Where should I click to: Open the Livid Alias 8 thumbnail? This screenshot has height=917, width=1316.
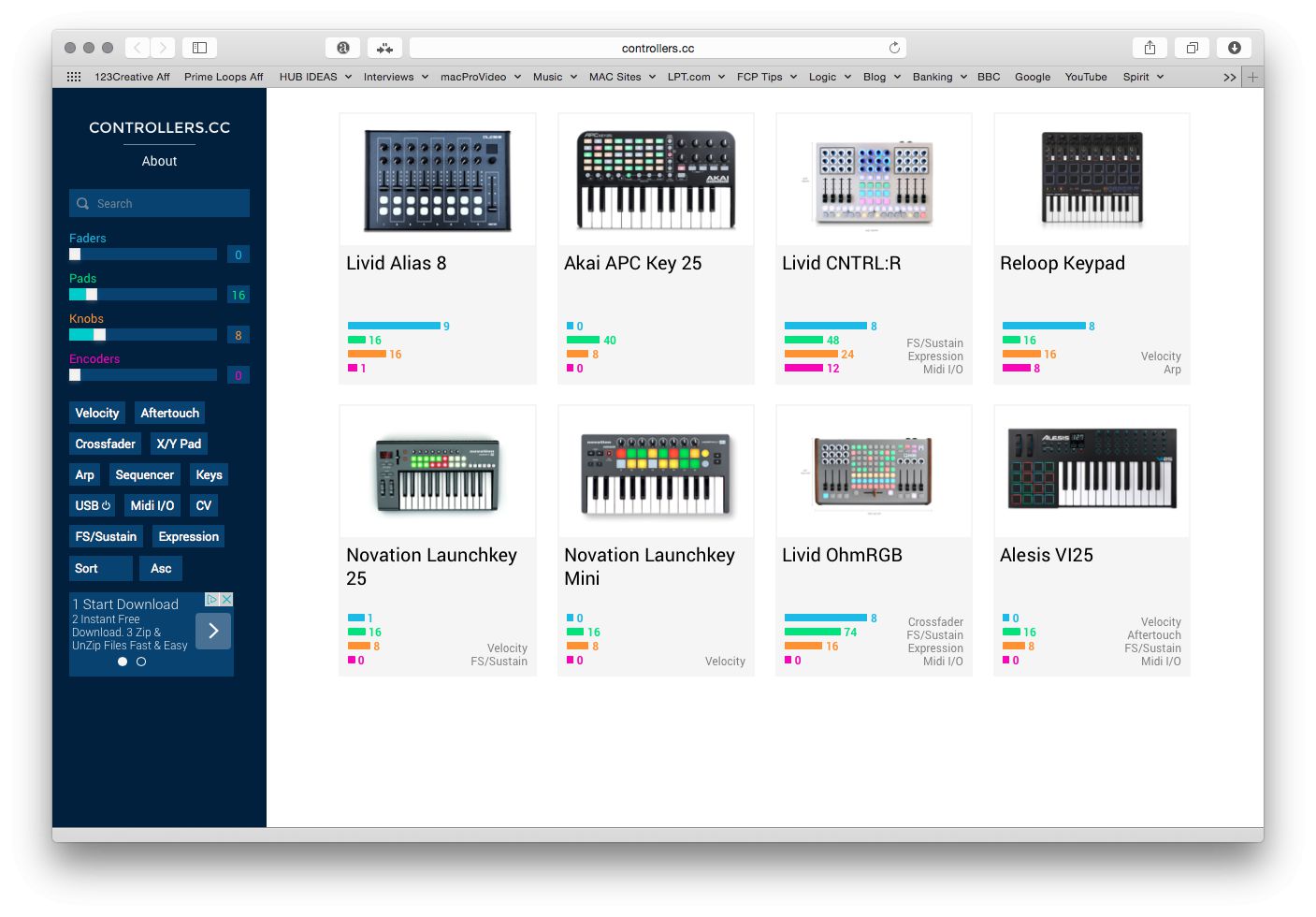(x=438, y=180)
